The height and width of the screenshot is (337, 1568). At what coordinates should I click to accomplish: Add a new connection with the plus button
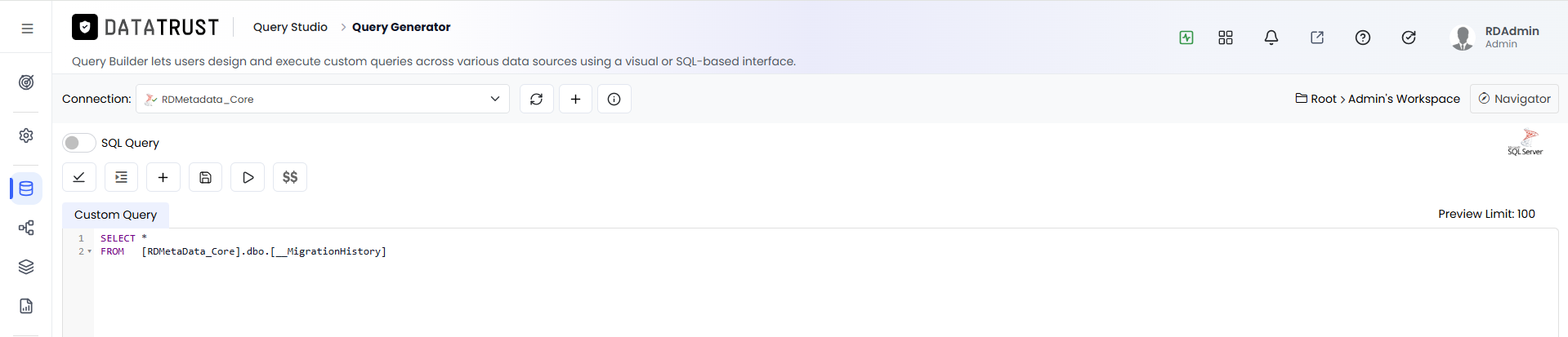pos(575,99)
